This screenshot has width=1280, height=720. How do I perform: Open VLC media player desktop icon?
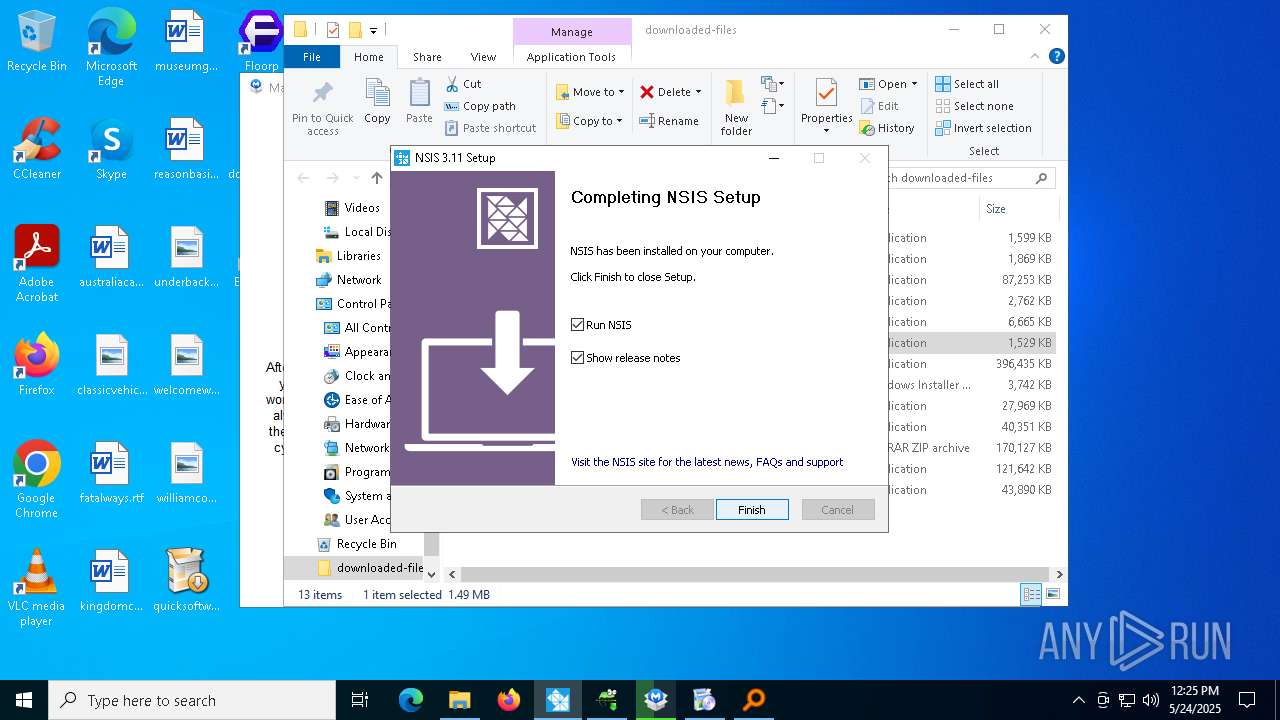click(37, 588)
